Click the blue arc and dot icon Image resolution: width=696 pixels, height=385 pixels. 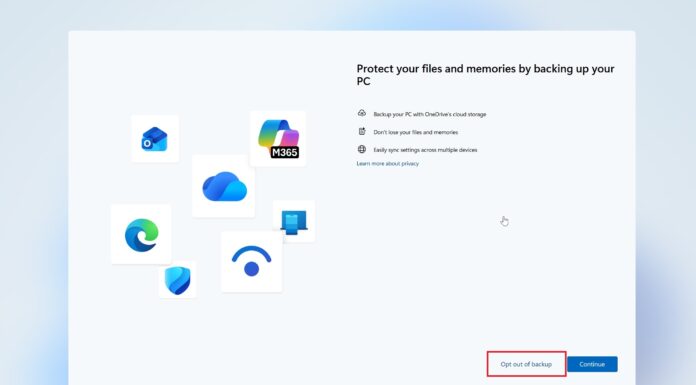[251, 262]
